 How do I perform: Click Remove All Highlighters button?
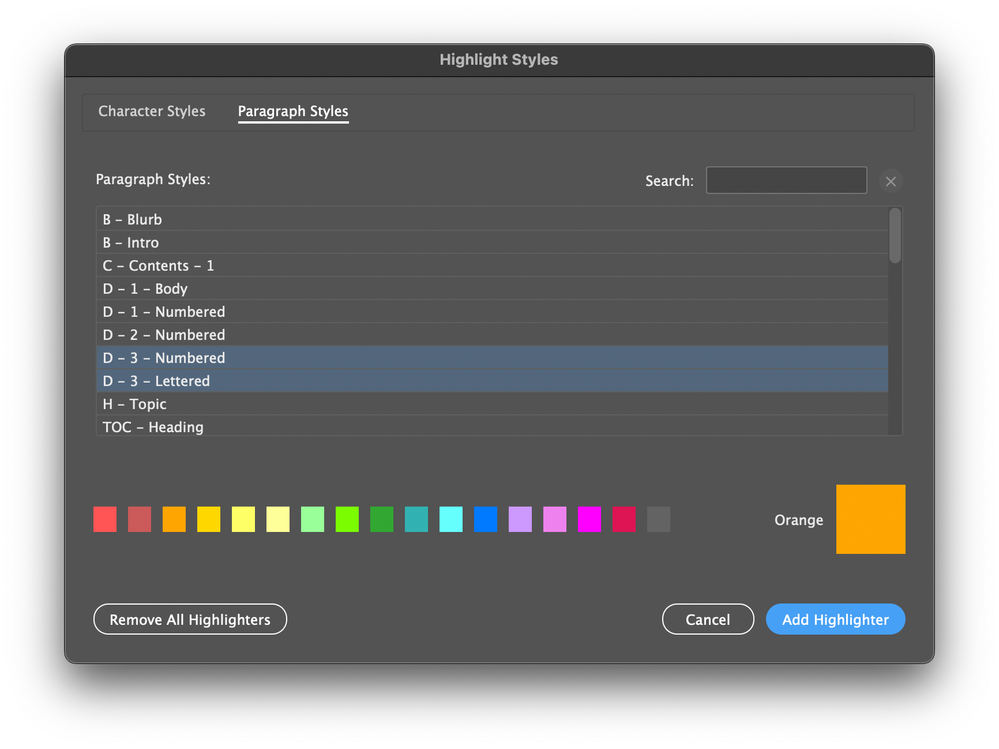coord(190,619)
